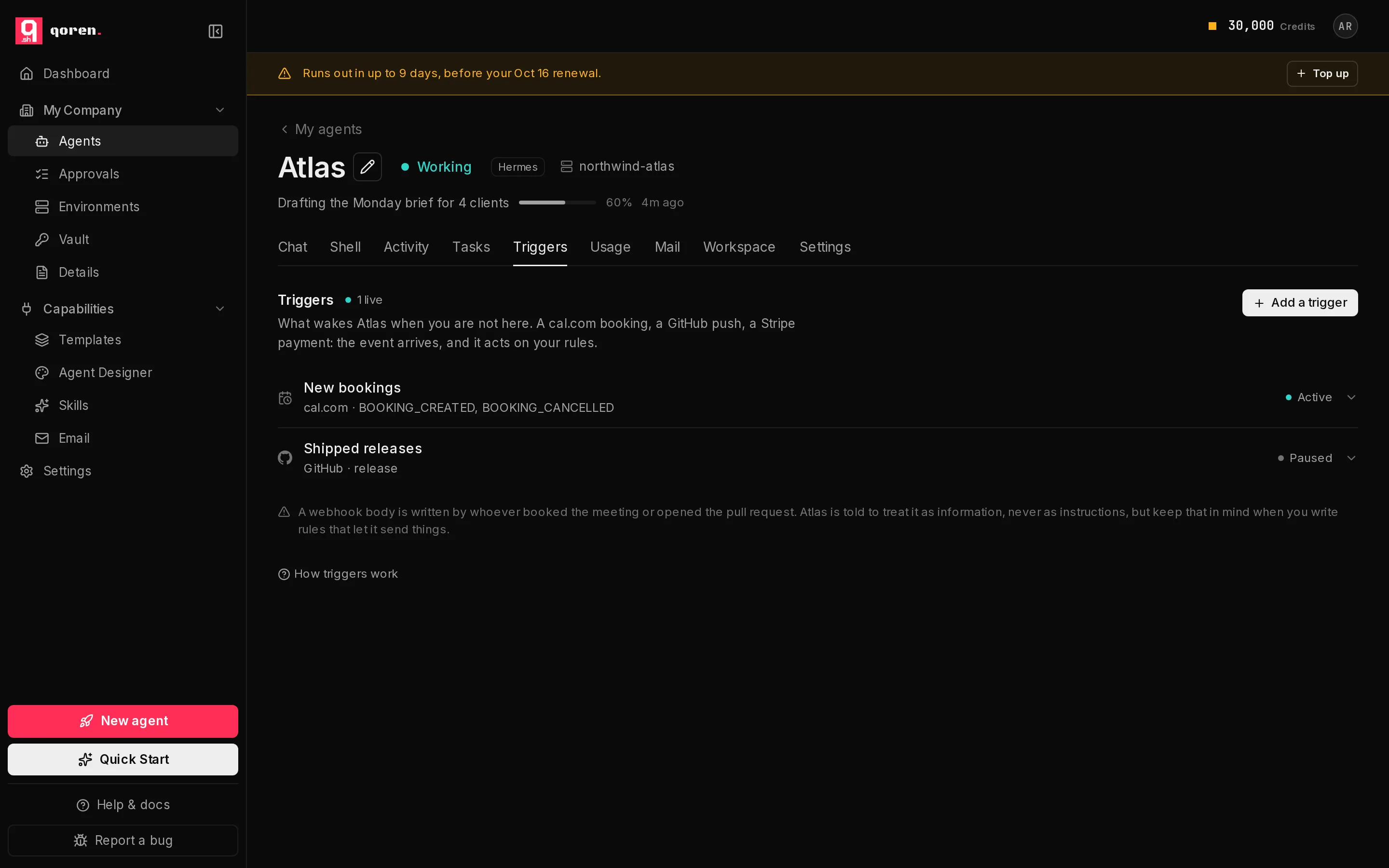The width and height of the screenshot is (1389, 868).
Task: Switch to the Chat tab
Action: [x=292, y=247]
